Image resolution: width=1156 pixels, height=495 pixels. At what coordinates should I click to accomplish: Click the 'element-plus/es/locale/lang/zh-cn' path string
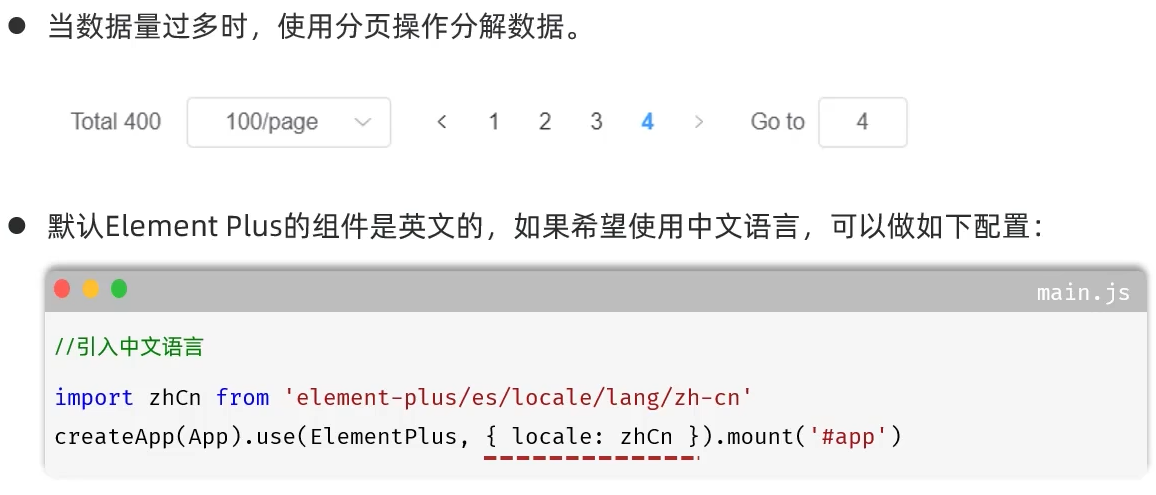coord(519,398)
